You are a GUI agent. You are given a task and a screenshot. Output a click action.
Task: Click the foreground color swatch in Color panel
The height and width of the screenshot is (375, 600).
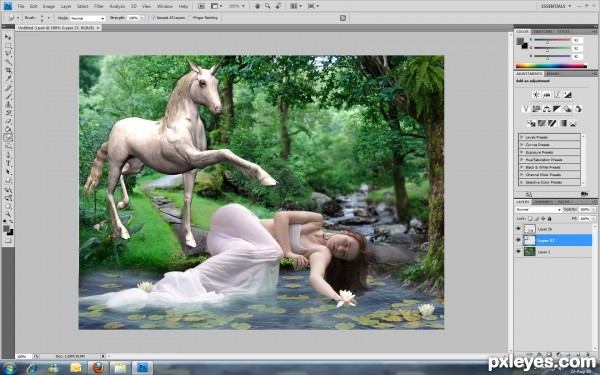coord(520,41)
